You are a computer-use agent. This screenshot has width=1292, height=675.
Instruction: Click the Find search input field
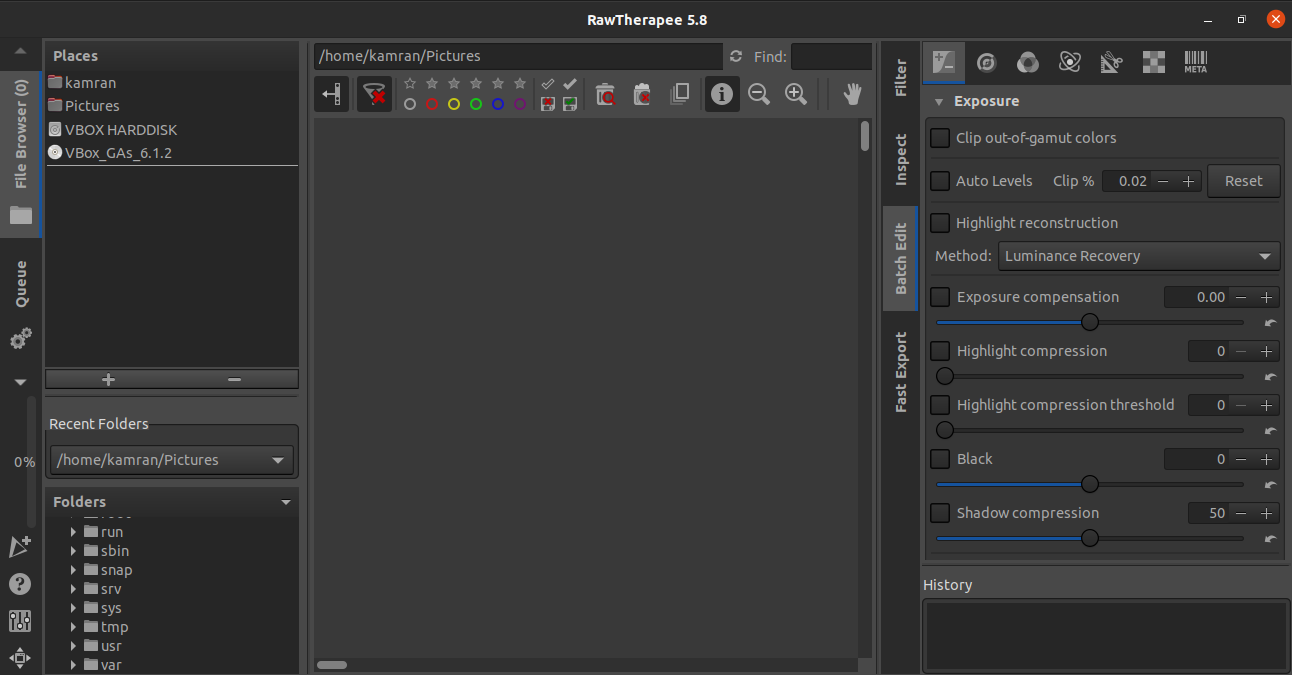[831, 57]
